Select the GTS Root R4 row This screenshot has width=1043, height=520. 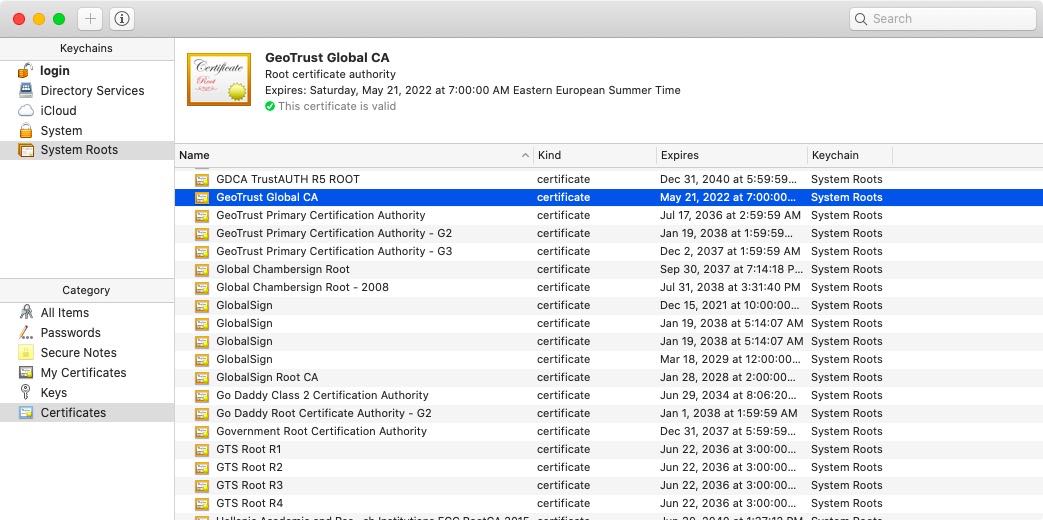(609, 503)
